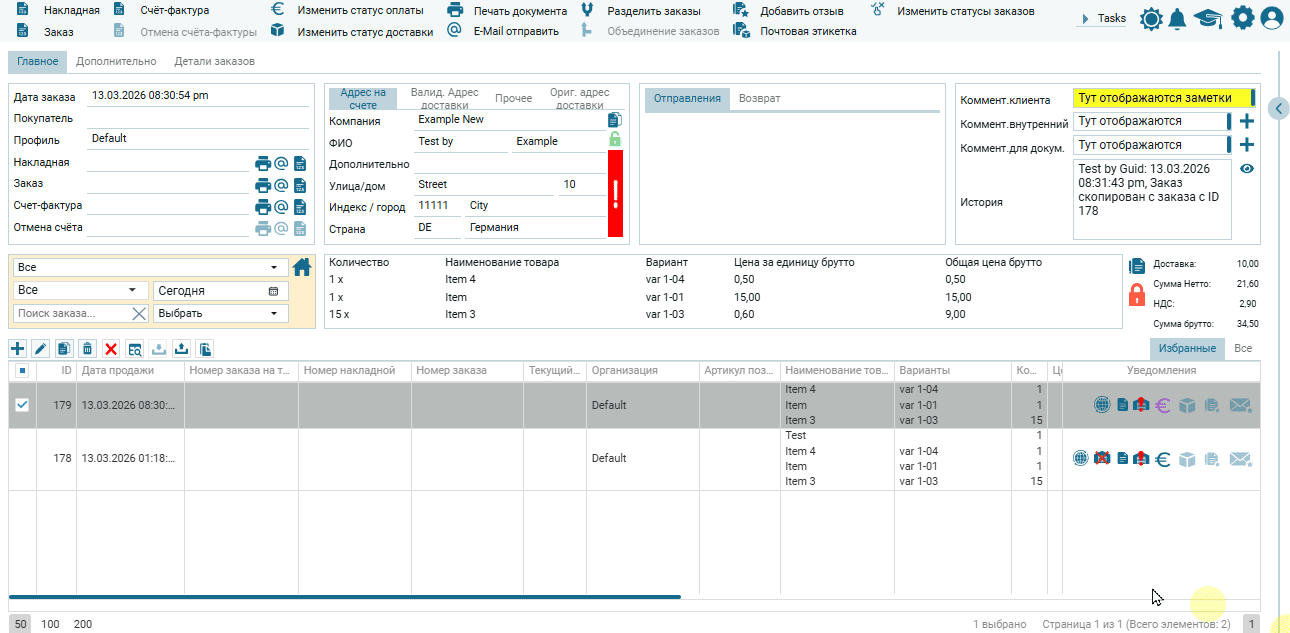Click the red exclamation address warning bar
Viewport: 1290px width, 633px height.
615,193
